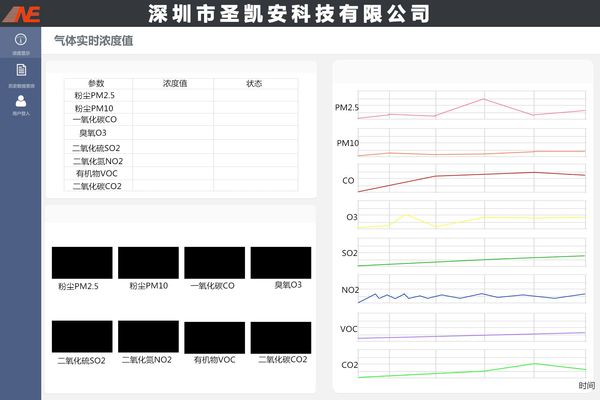
Task: Select the black display box above 二氧化硫SO2
Action: pos(82,337)
